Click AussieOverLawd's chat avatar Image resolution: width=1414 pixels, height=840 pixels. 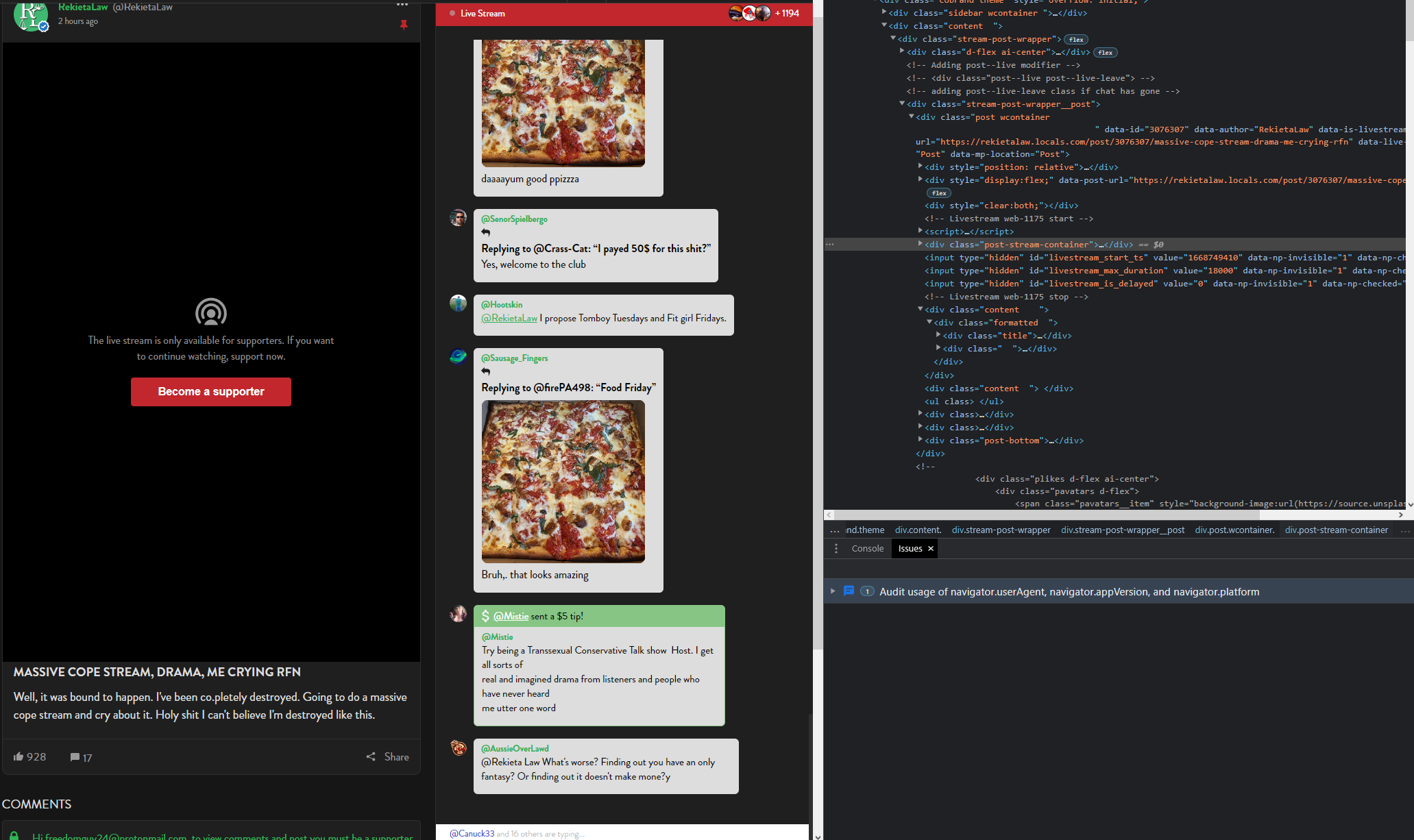pyautogui.click(x=458, y=748)
